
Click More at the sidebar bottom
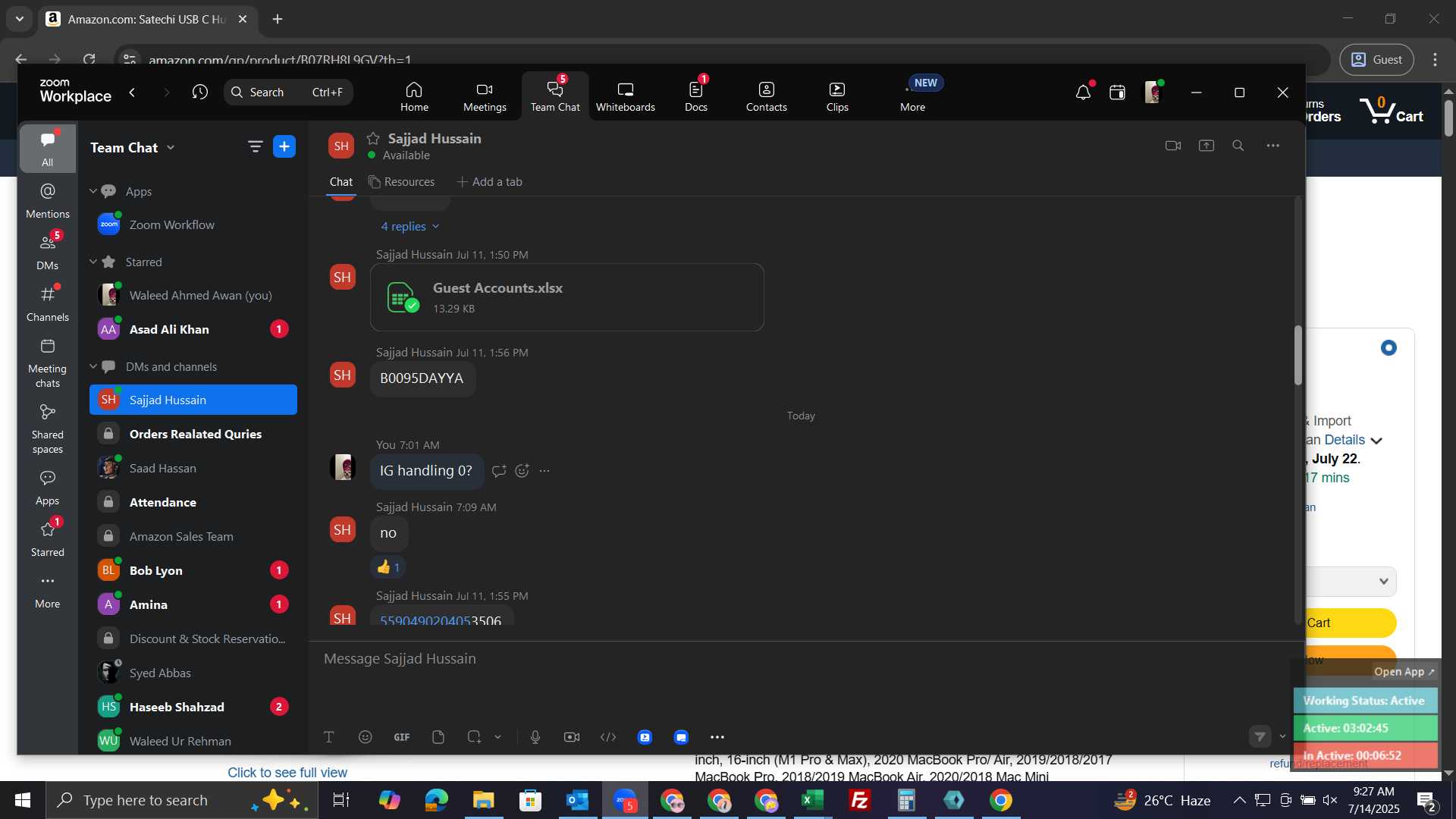point(47,591)
